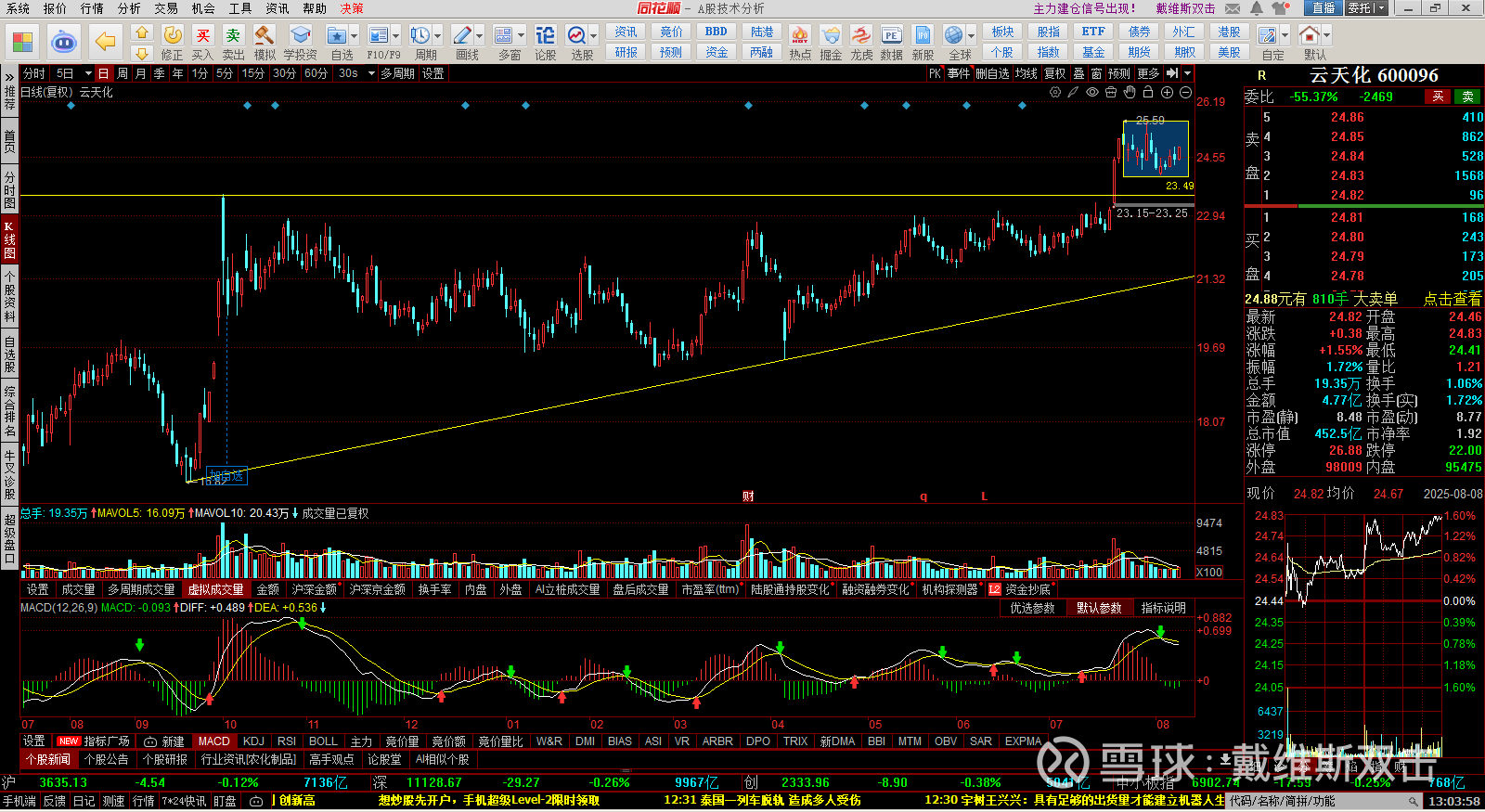This screenshot has height=812, width=1485.
Task: Click the colorful grid home icon
Action: [x=22, y=42]
